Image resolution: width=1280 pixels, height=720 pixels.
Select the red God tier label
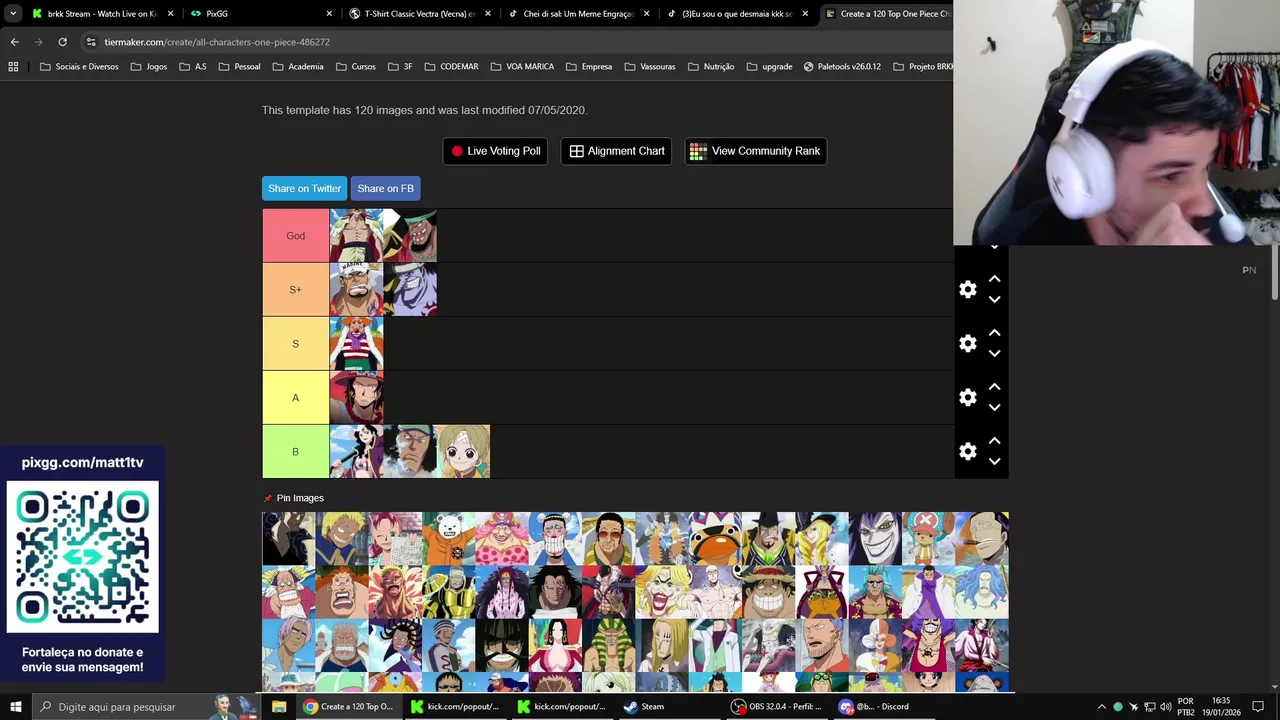point(295,236)
